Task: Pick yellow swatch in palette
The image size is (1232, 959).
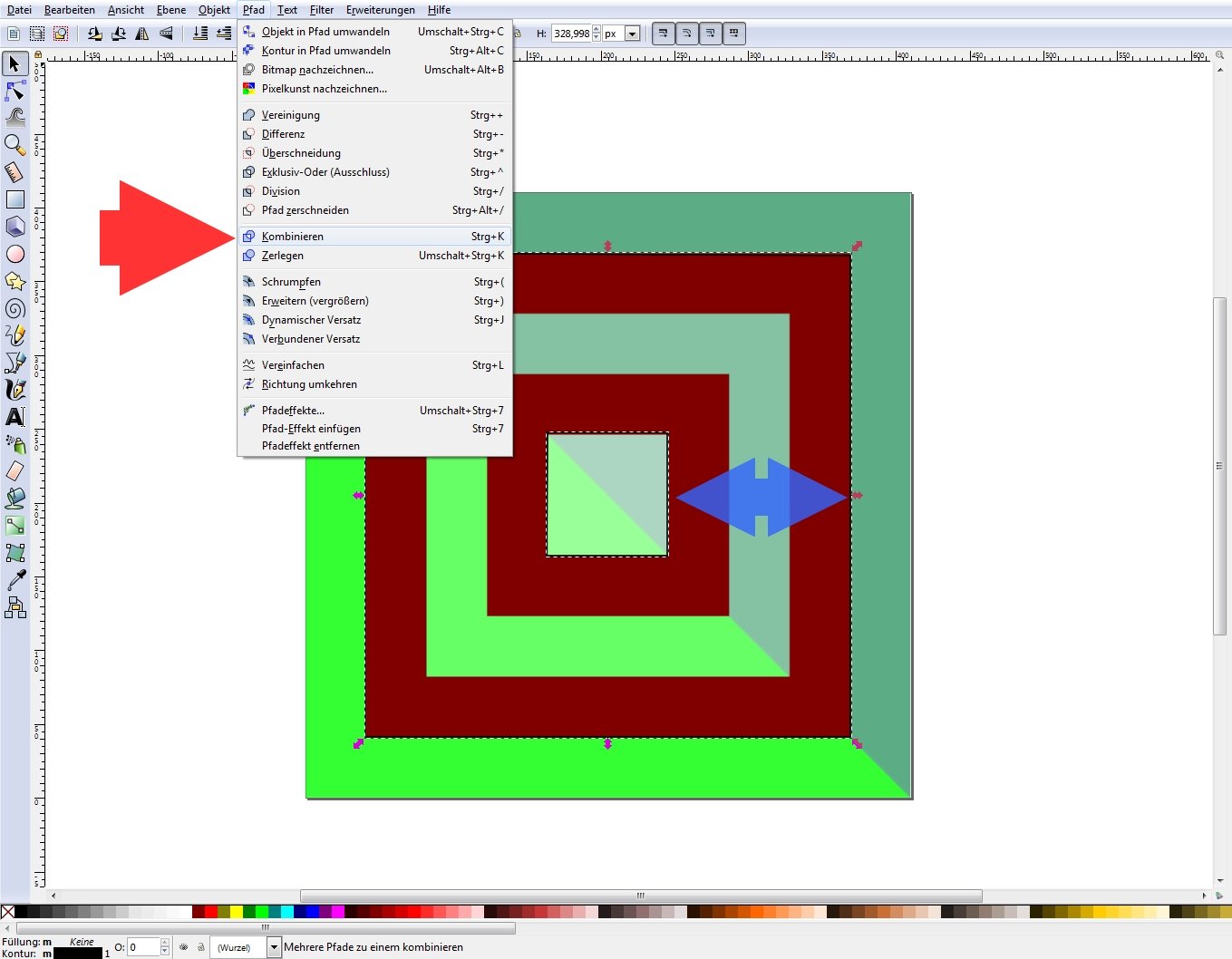Action: click(236, 911)
